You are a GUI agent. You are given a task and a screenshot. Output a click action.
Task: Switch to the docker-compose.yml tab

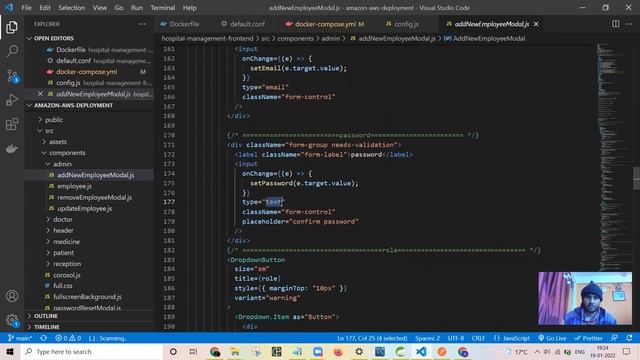pyautogui.click(x=325, y=24)
